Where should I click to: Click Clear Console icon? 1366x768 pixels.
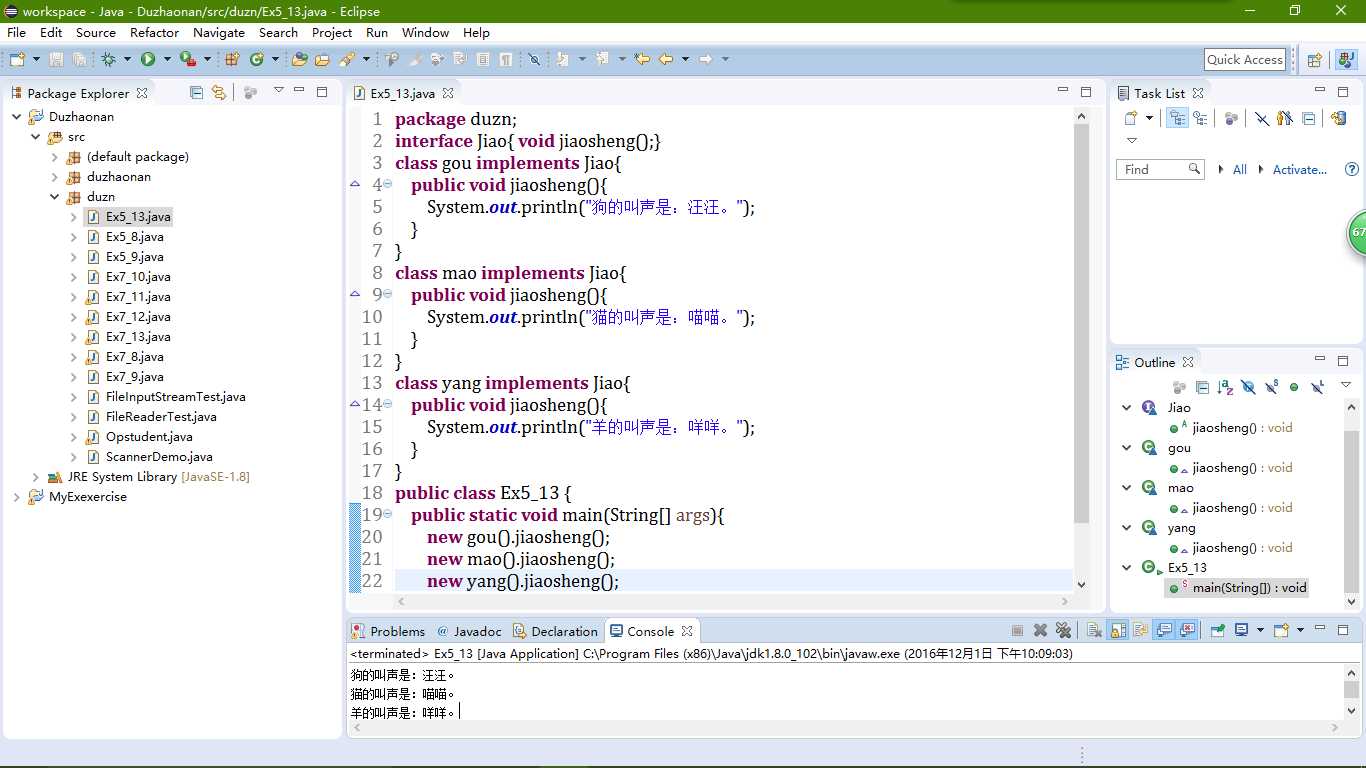[1094, 631]
